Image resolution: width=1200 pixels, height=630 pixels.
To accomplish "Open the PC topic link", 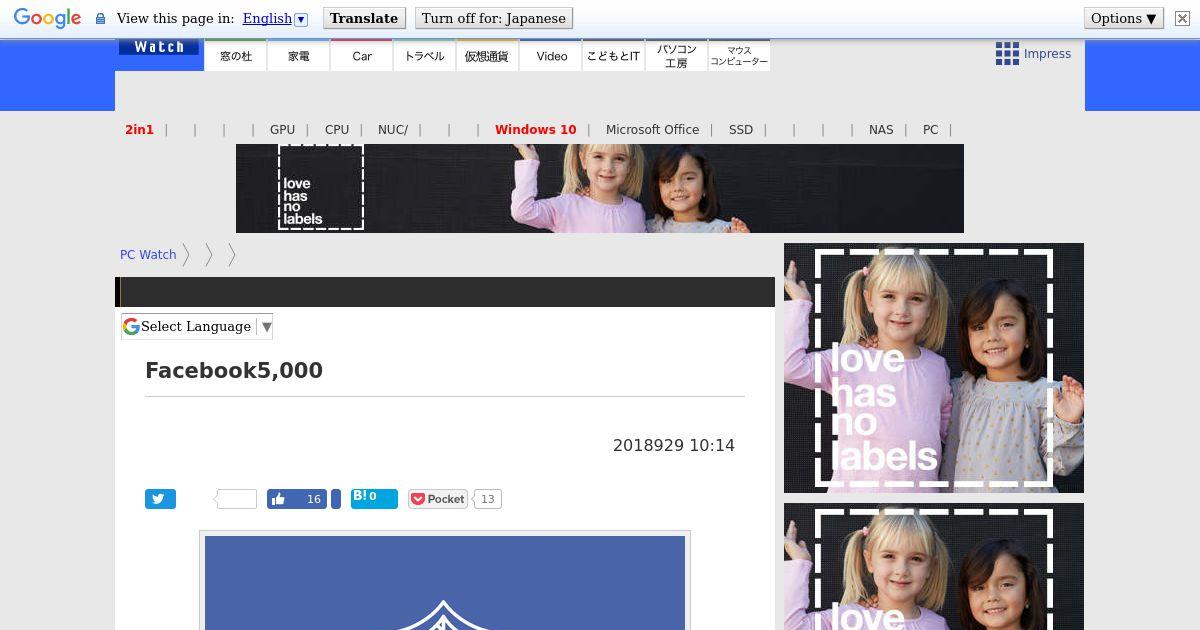I will 930,129.
